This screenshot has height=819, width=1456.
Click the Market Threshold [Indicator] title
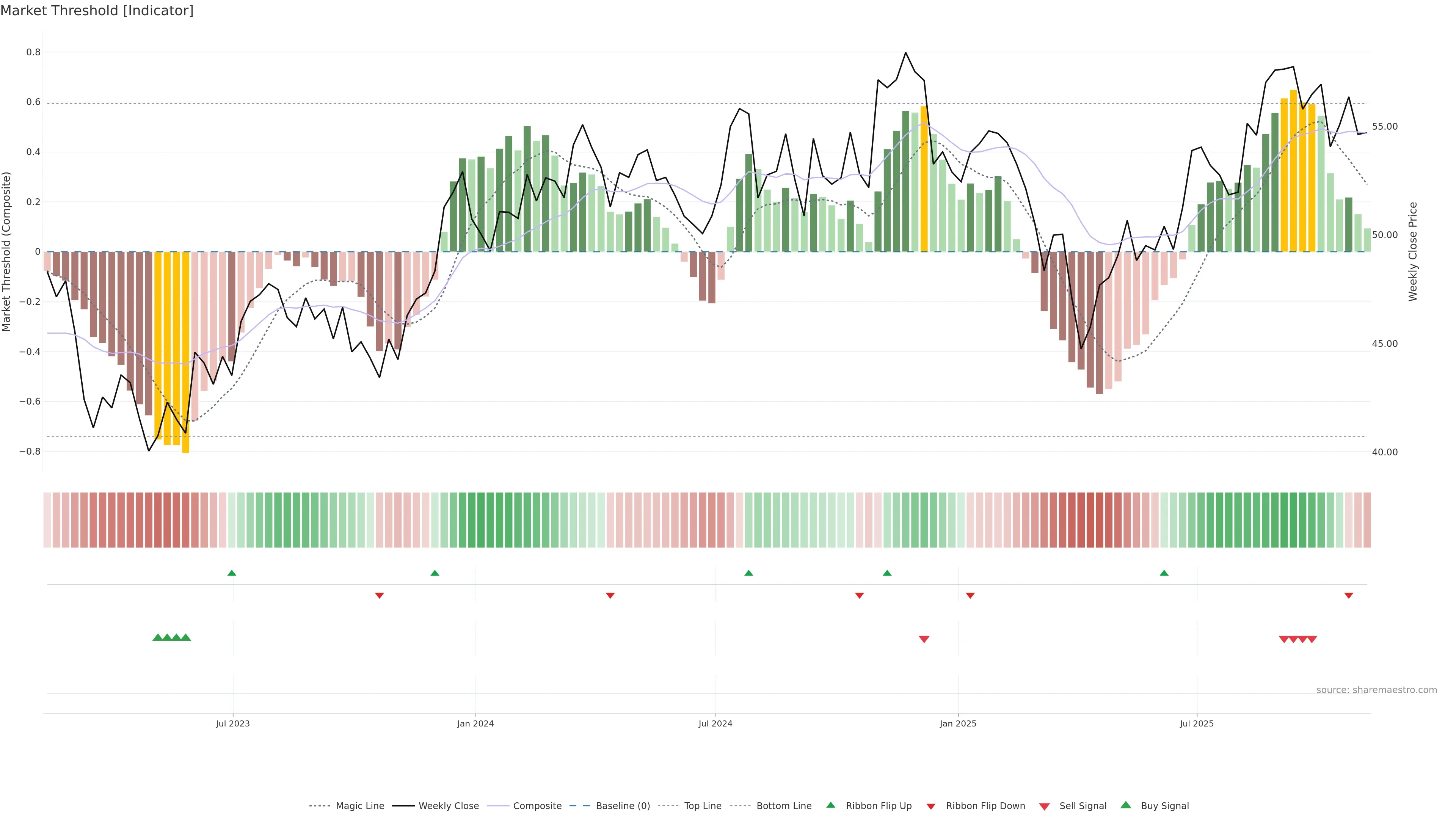click(x=97, y=11)
